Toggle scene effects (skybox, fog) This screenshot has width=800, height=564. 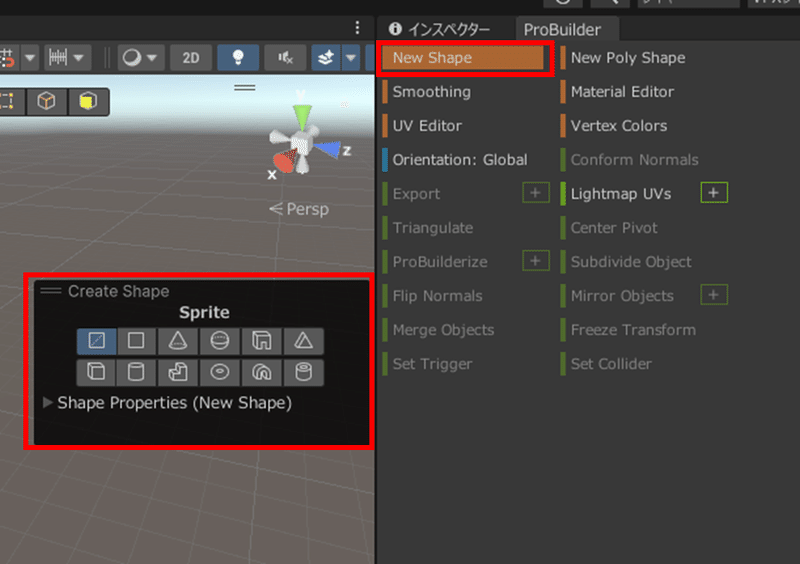tap(326, 58)
